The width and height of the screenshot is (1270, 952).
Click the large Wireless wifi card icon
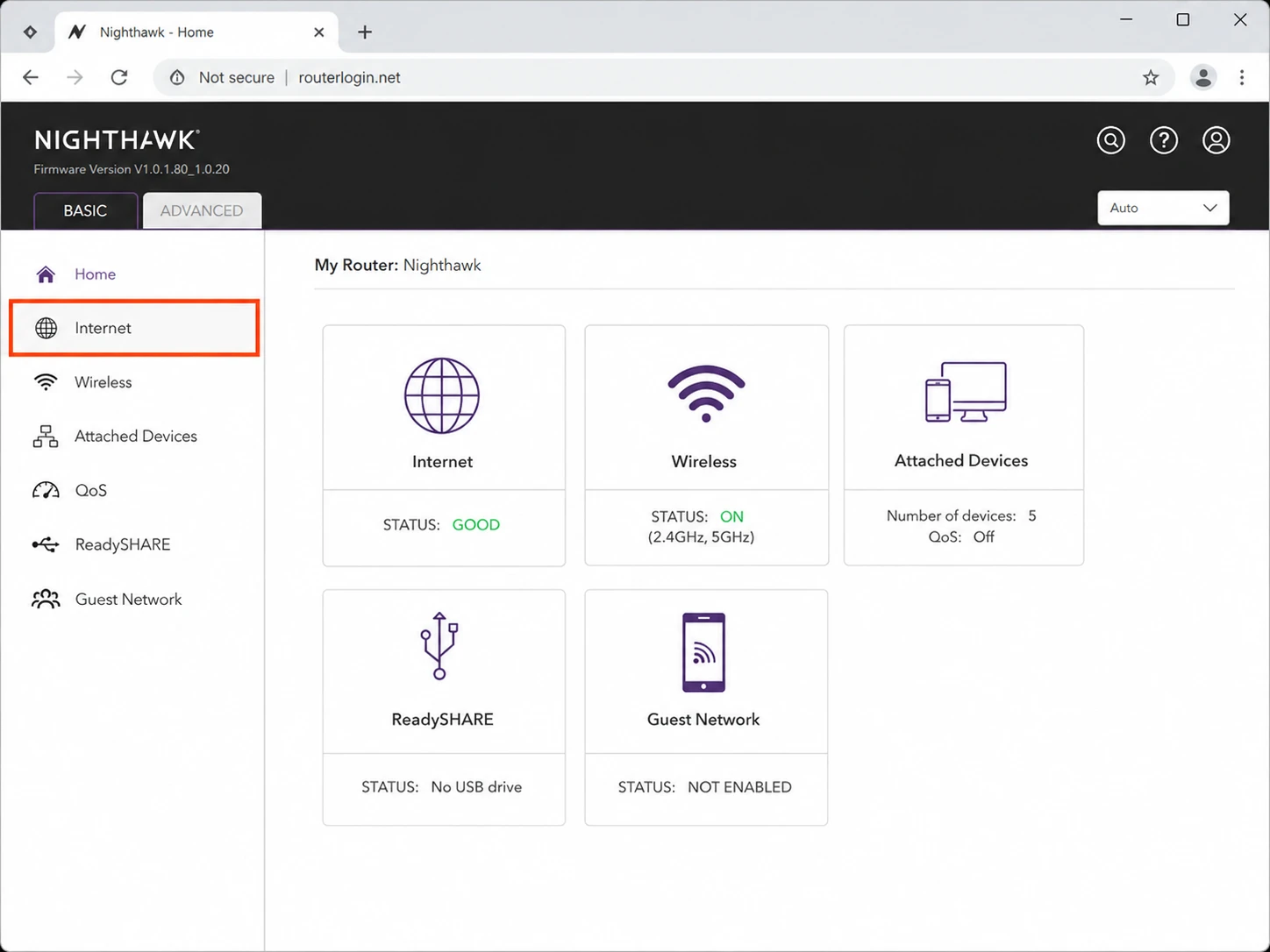pyautogui.click(x=706, y=394)
